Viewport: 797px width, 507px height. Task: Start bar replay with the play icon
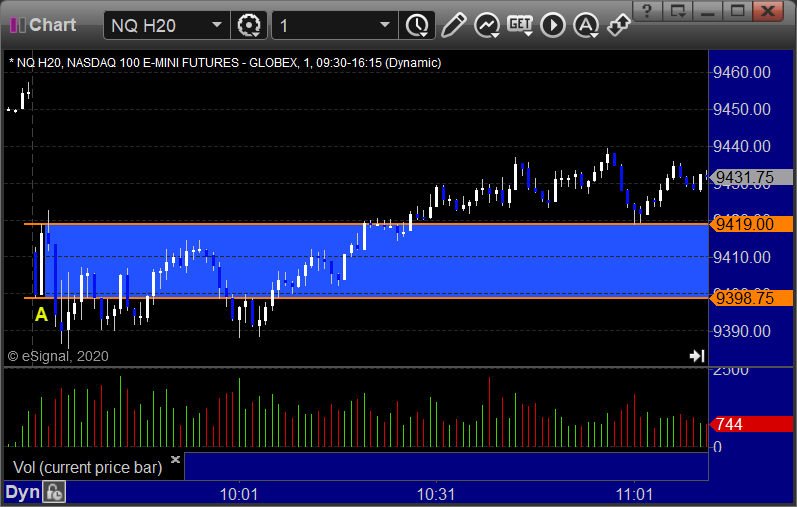pos(553,25)
